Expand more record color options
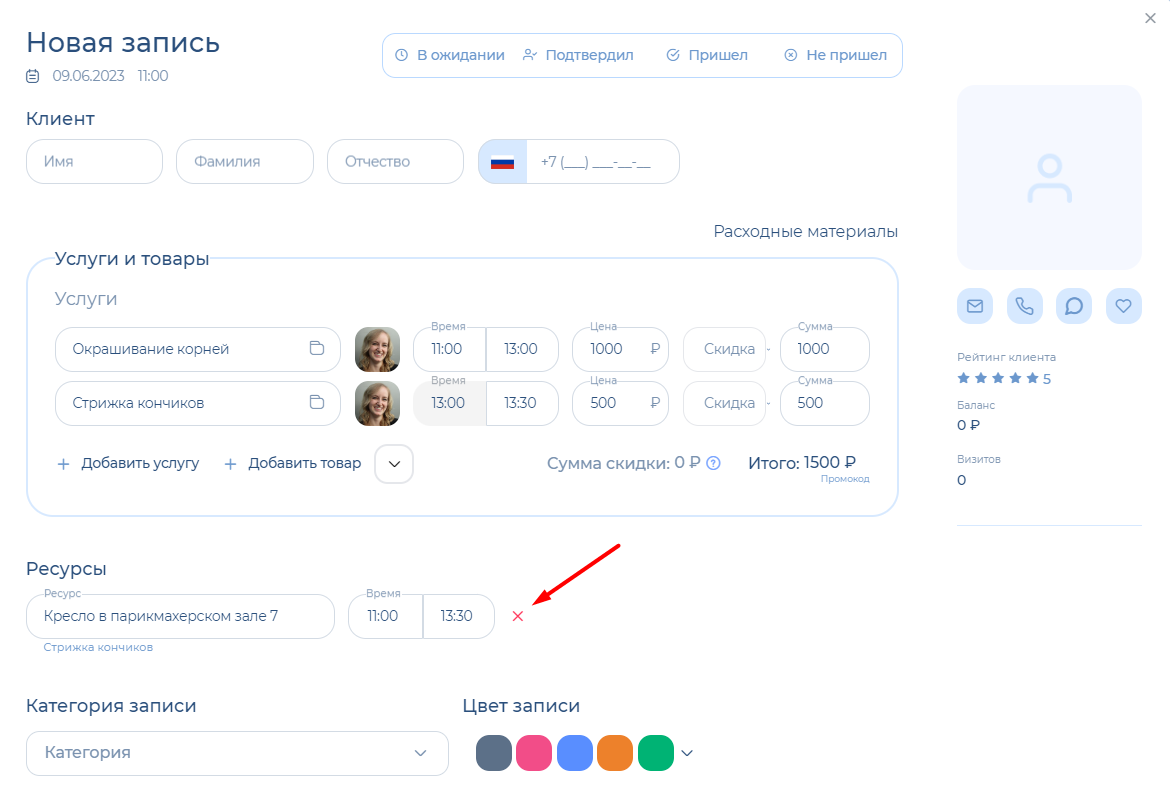The height and width of the screenshot is (809, 1170). 687,753
